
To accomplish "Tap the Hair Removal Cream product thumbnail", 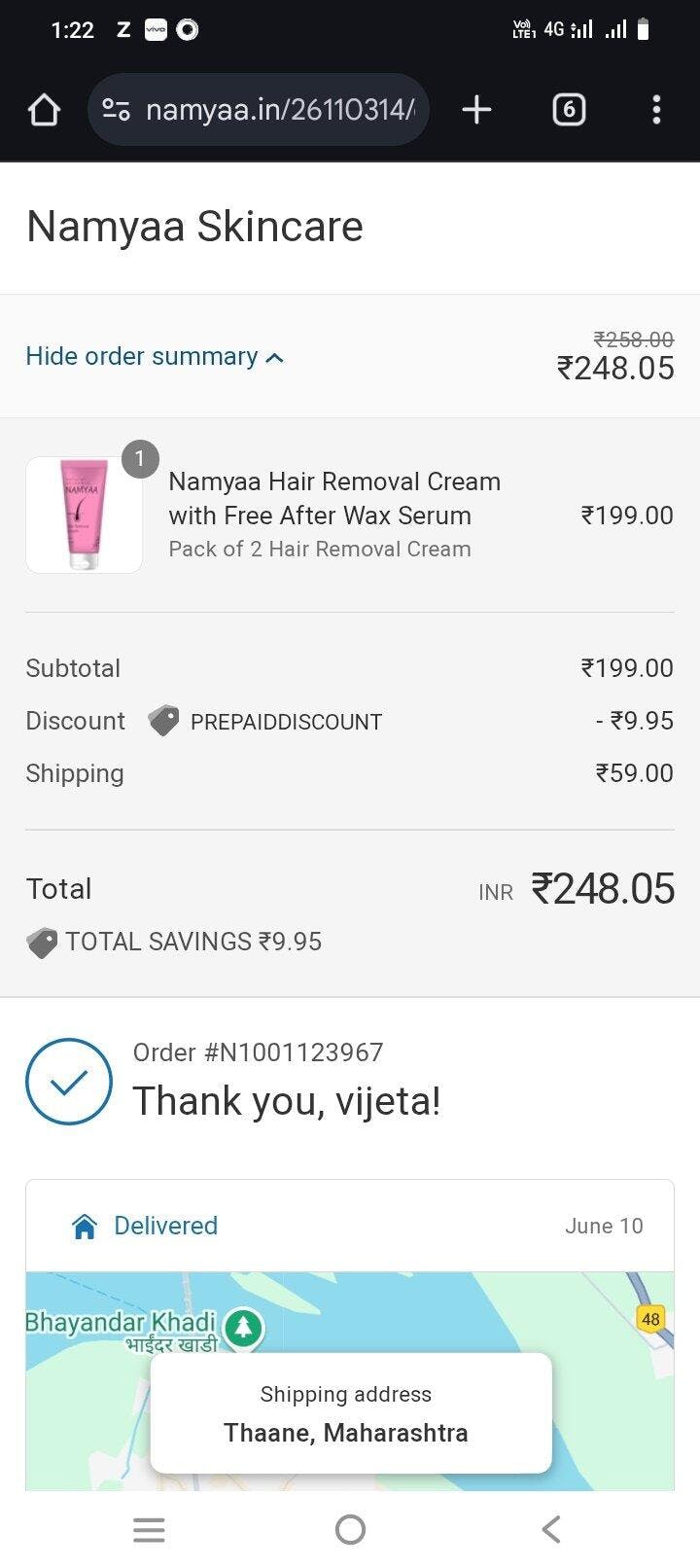I will (85, 515).
